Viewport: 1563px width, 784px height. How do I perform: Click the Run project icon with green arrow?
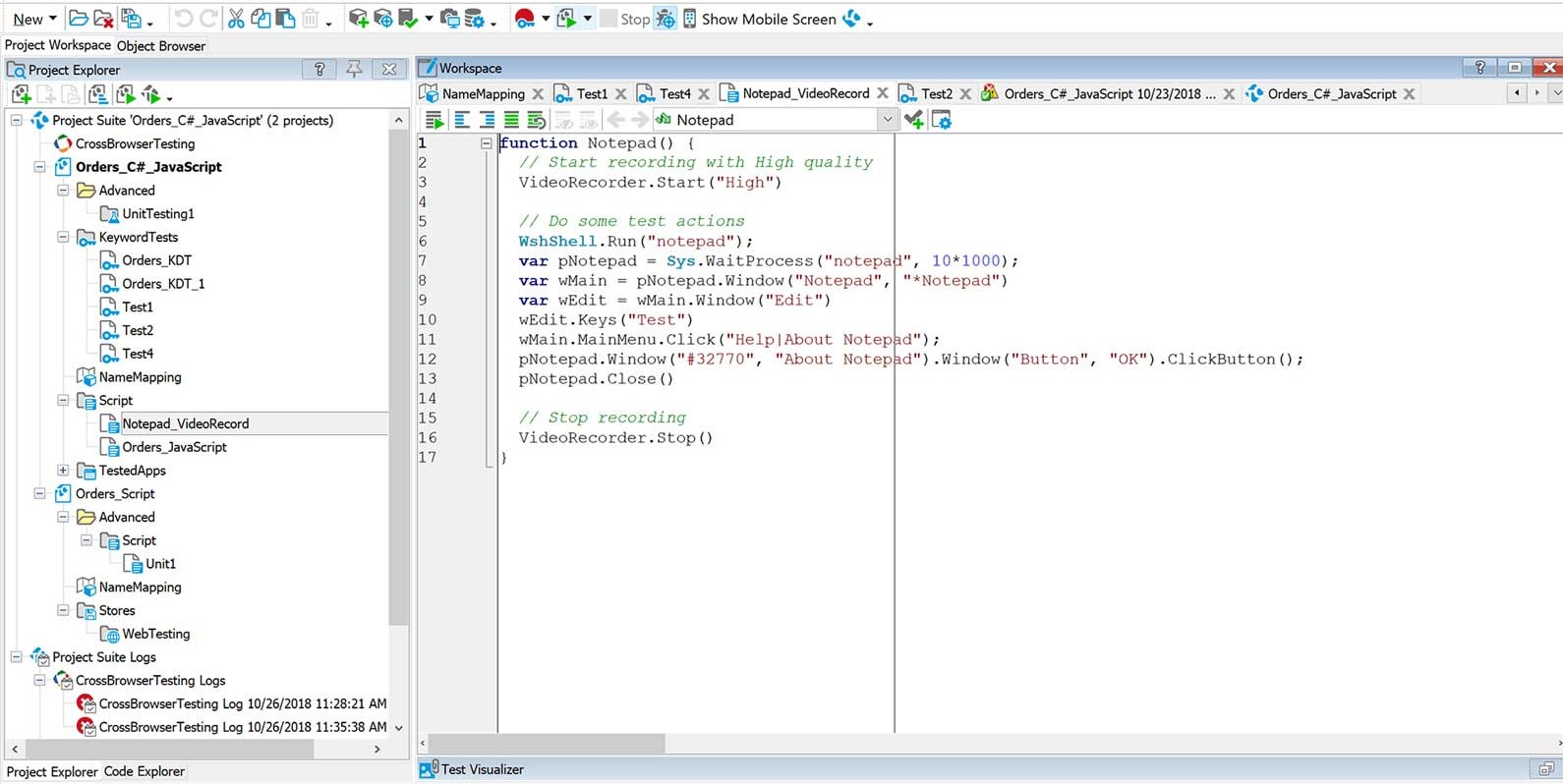567,19
